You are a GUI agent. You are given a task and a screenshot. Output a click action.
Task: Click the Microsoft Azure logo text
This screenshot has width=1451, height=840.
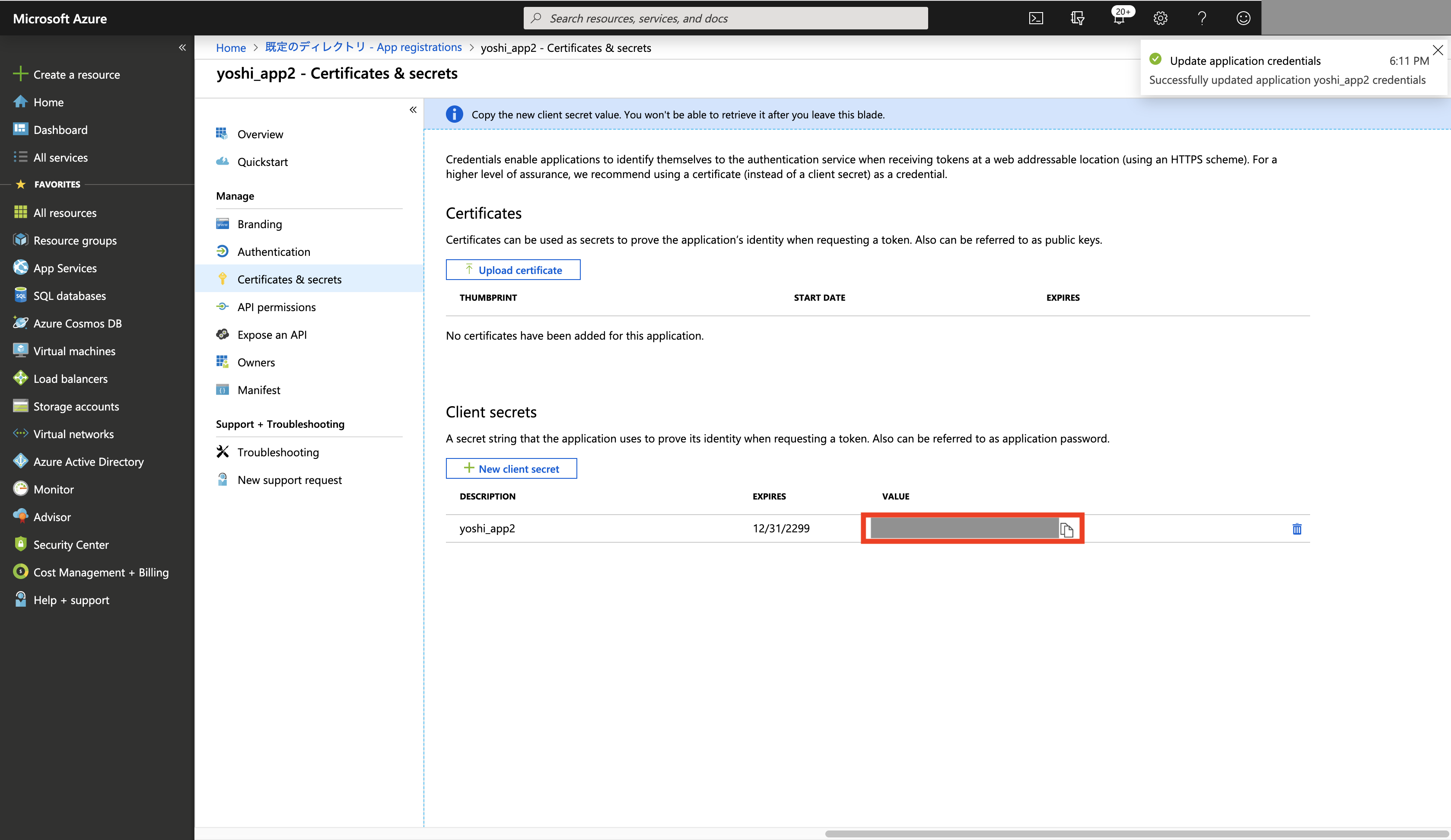point(60,19)
